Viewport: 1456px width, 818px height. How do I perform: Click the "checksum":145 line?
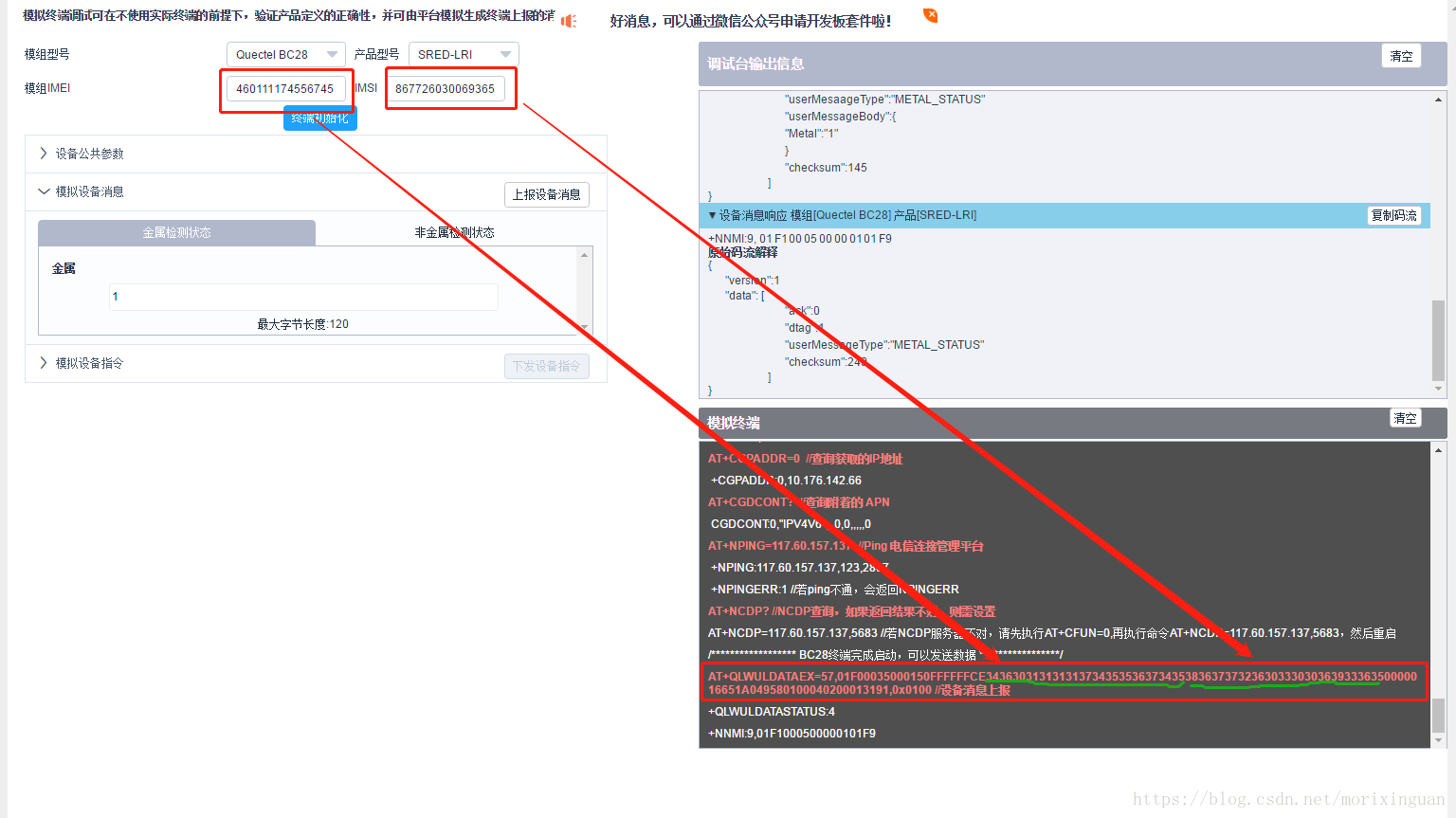(826, 168)
